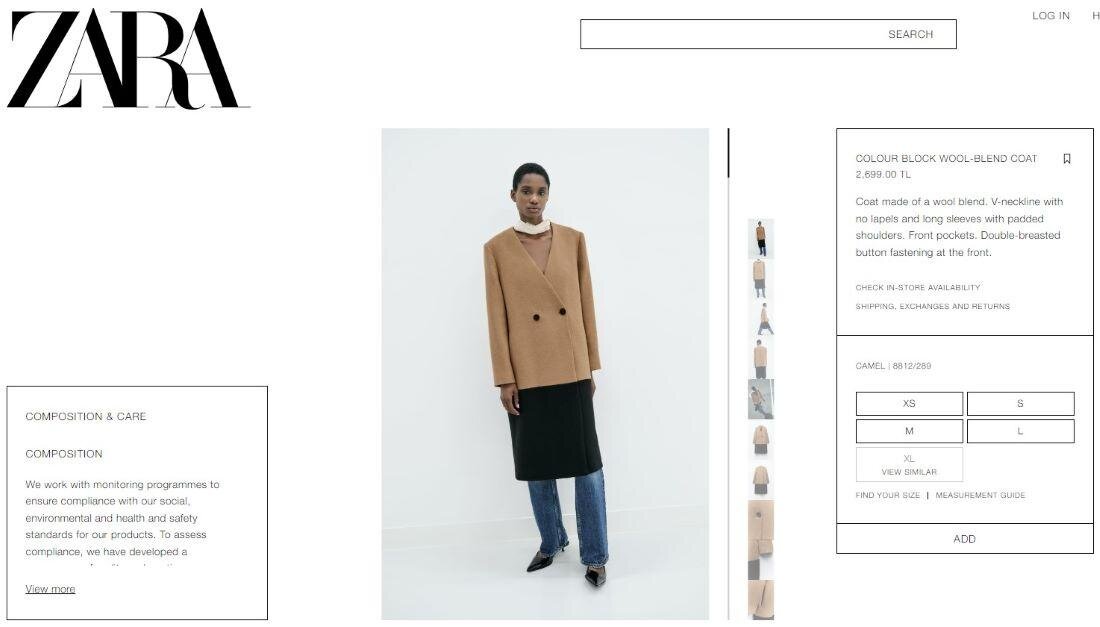The width and height of the screenshot is (1100, 627).
Task: Select the walking model thumbnail
Action: point(760,319)
